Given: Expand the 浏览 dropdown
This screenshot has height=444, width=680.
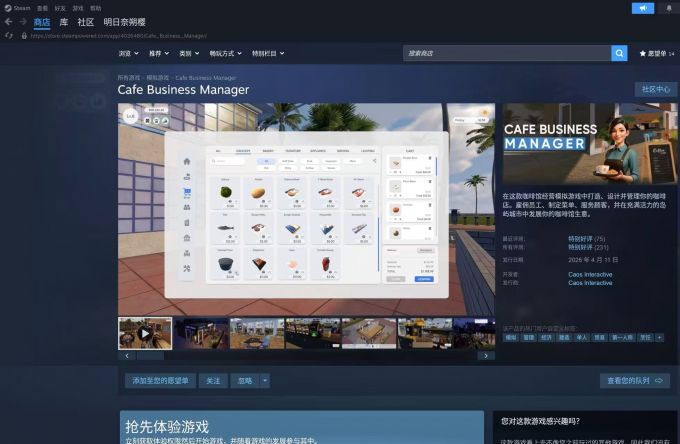Looking at the screenshot, I should click(x=128, y=53).
